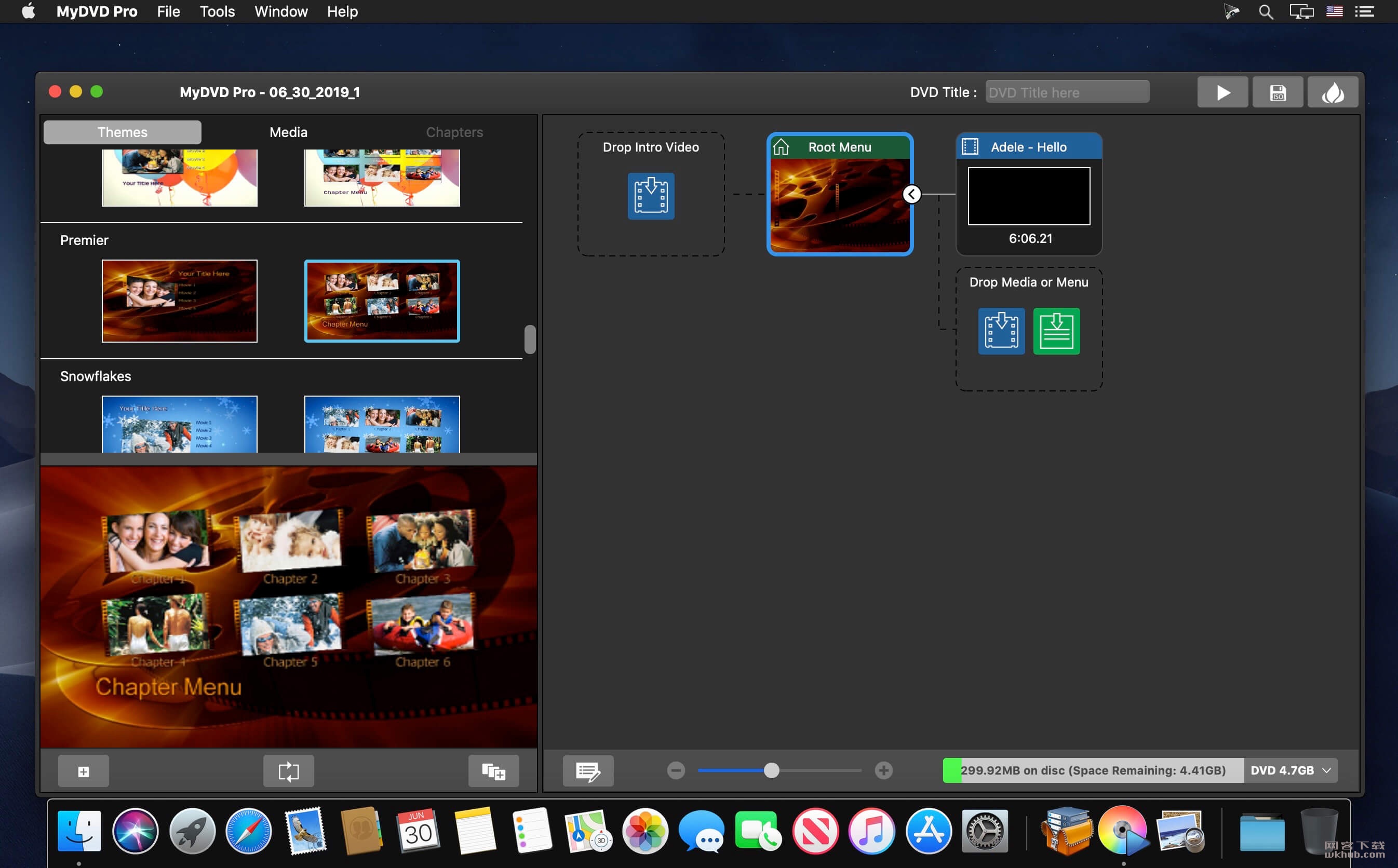Screen dimensions: 1398x868
Task: Click the Preview play button in the toolbar
Action: coord(1222,92)
